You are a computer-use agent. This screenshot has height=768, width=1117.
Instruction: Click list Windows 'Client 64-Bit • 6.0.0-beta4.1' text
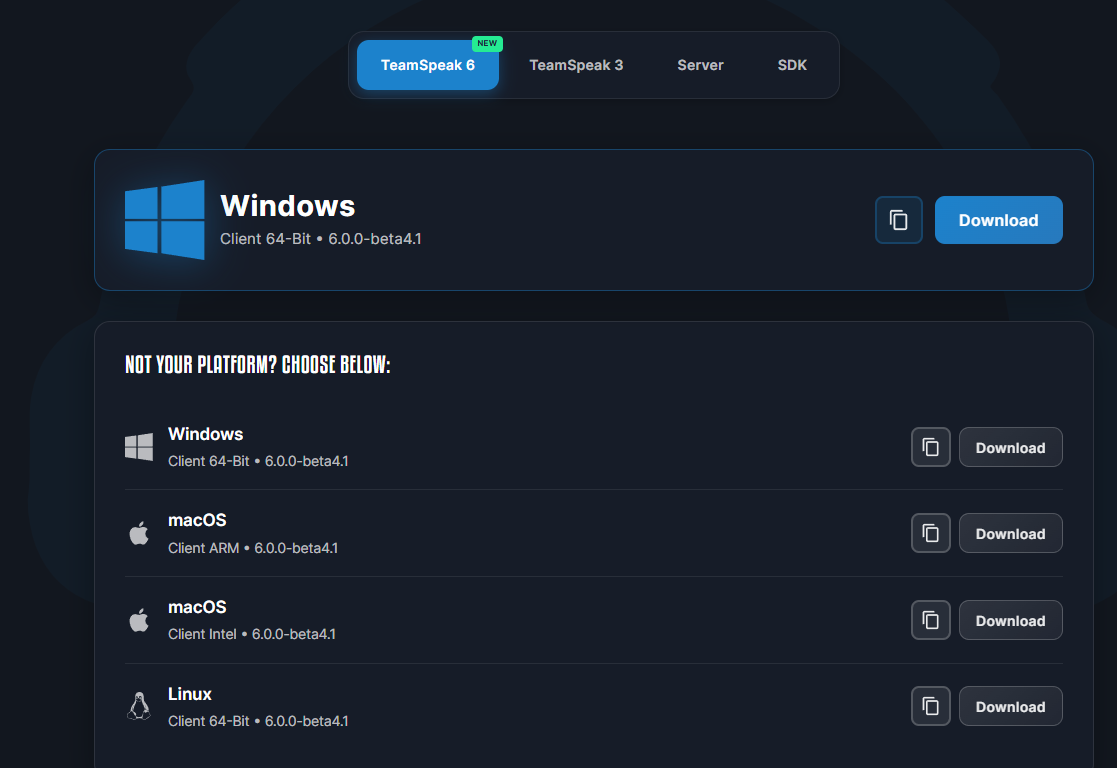click(258, 461)
